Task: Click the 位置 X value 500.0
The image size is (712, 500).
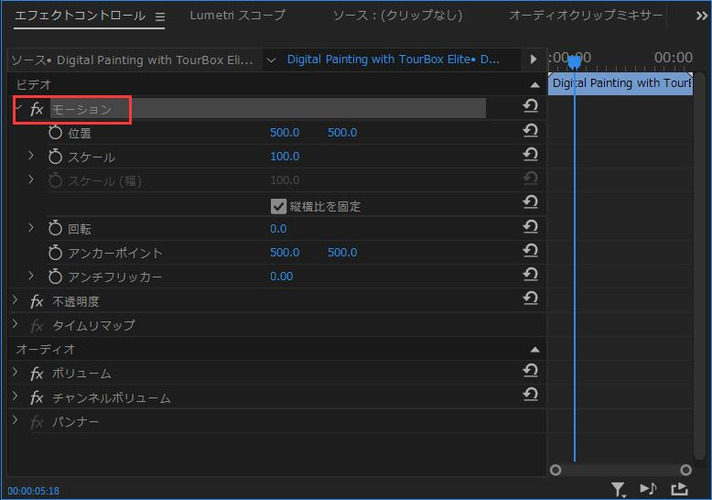Action: pyautogui.click(x=285, y=133)
